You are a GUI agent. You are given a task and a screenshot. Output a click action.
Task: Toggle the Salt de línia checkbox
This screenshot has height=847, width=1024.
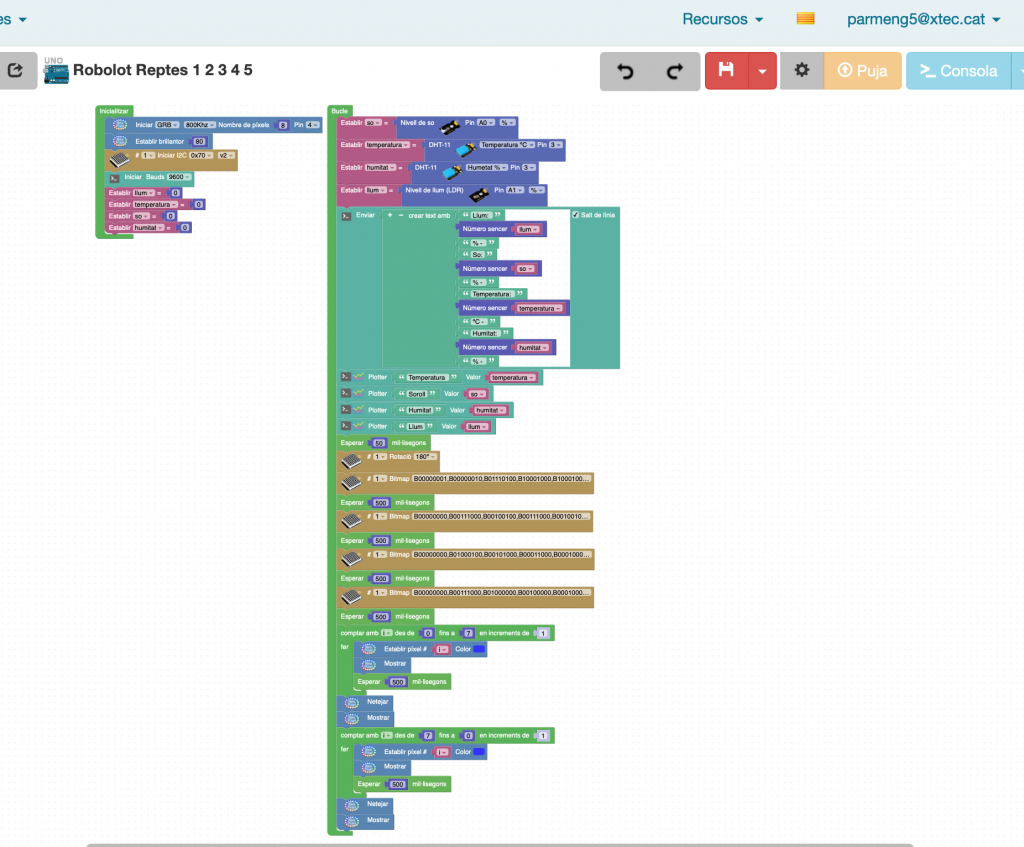[576, 215]
